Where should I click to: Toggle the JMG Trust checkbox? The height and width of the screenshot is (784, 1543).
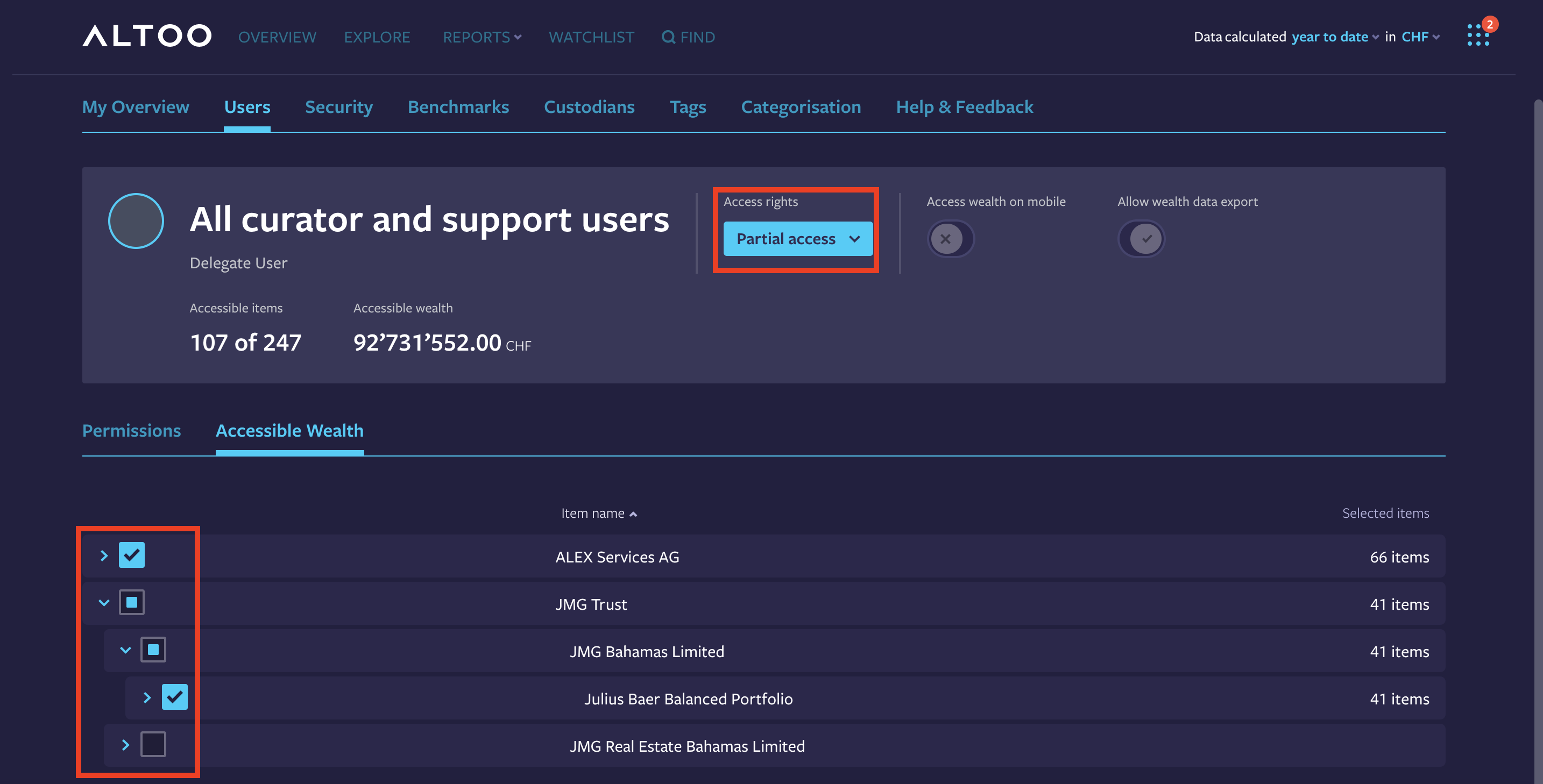[x=132, y=602]
